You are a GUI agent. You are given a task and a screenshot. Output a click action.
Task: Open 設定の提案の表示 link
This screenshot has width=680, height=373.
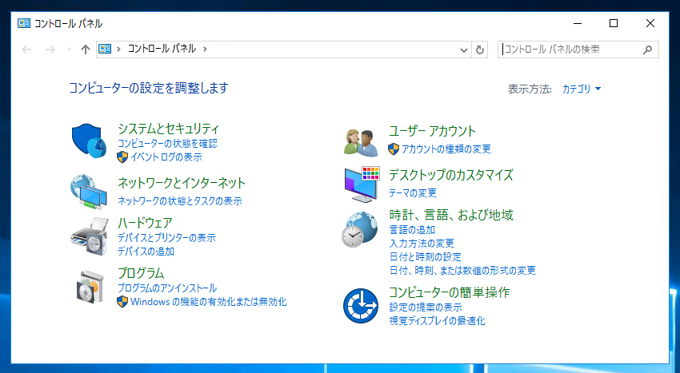coord(425,307)
